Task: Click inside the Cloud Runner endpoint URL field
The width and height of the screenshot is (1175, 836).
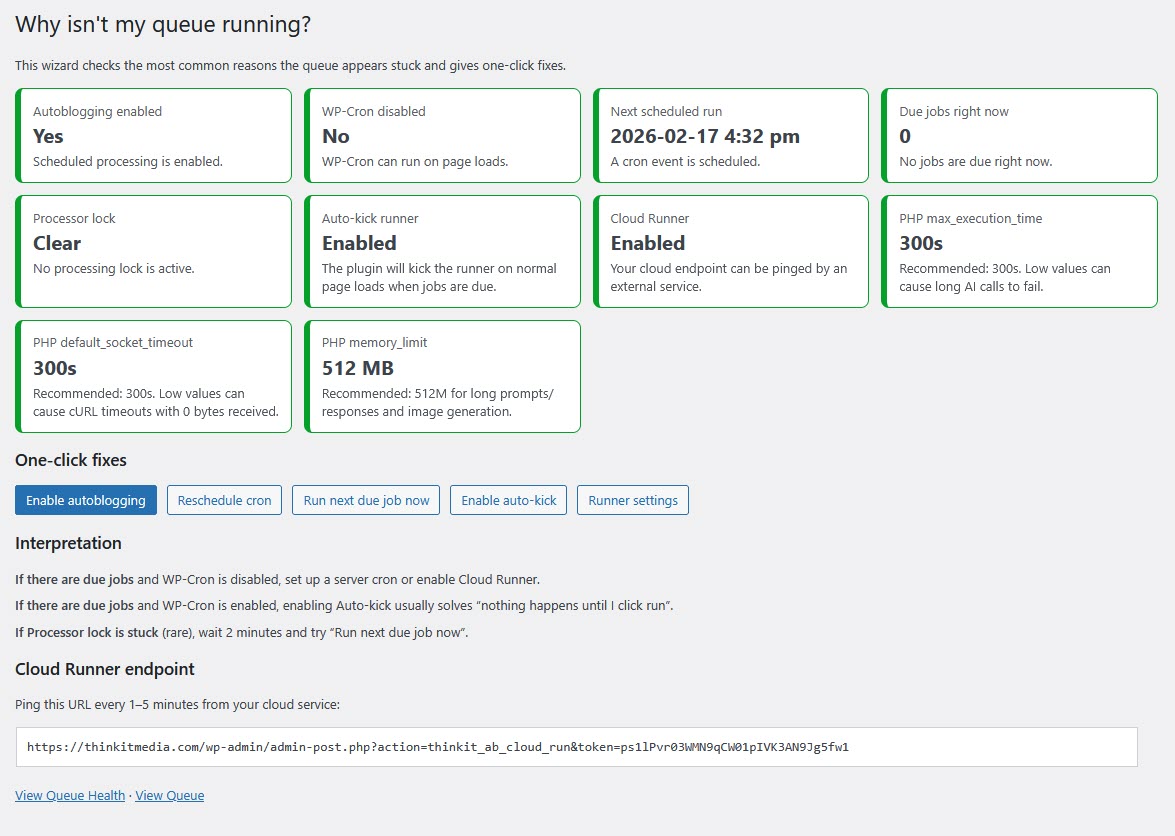Action: pyautogui.click(x=576, y=747)
